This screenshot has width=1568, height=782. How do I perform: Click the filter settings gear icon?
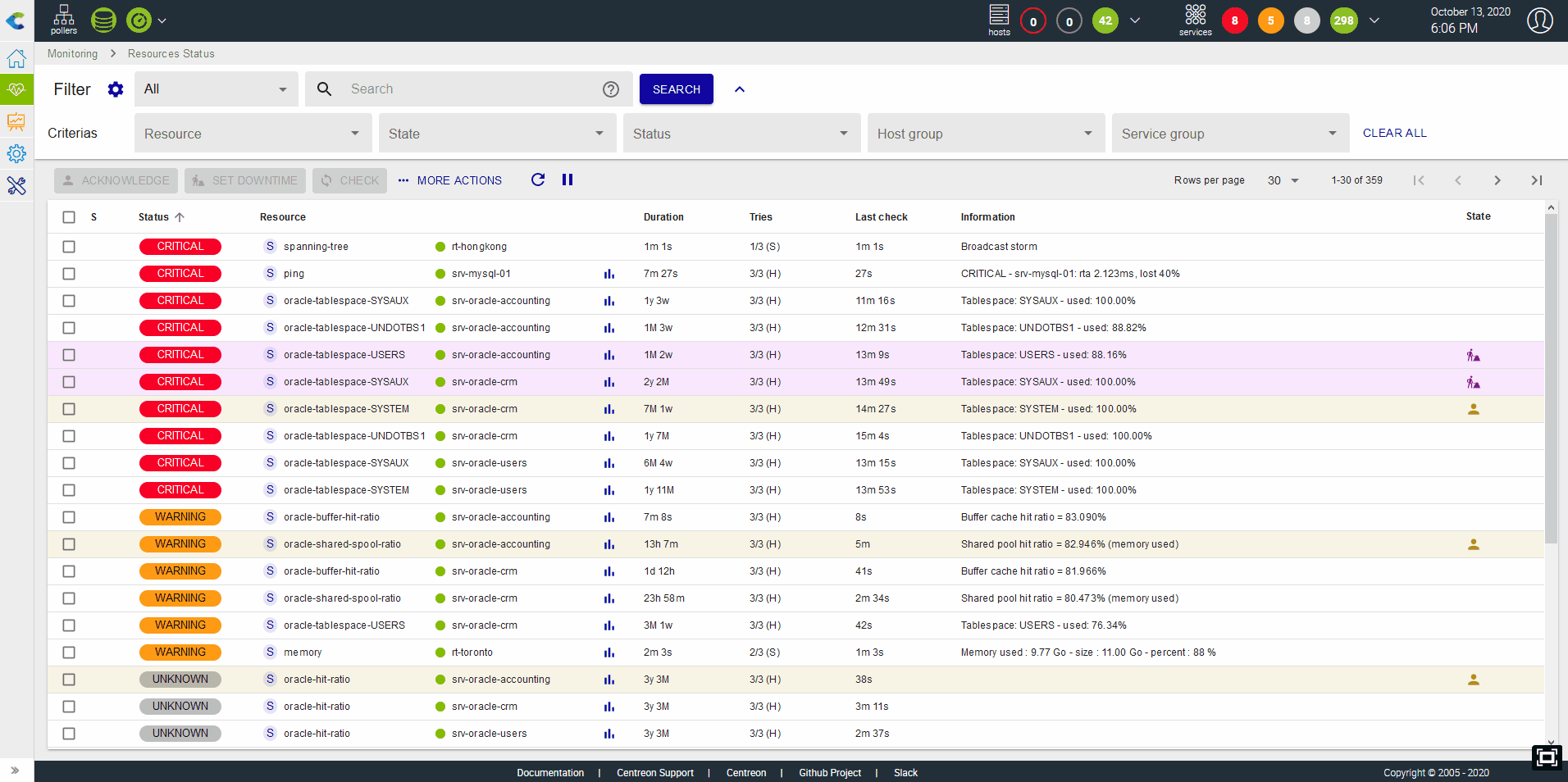point(116,89)
